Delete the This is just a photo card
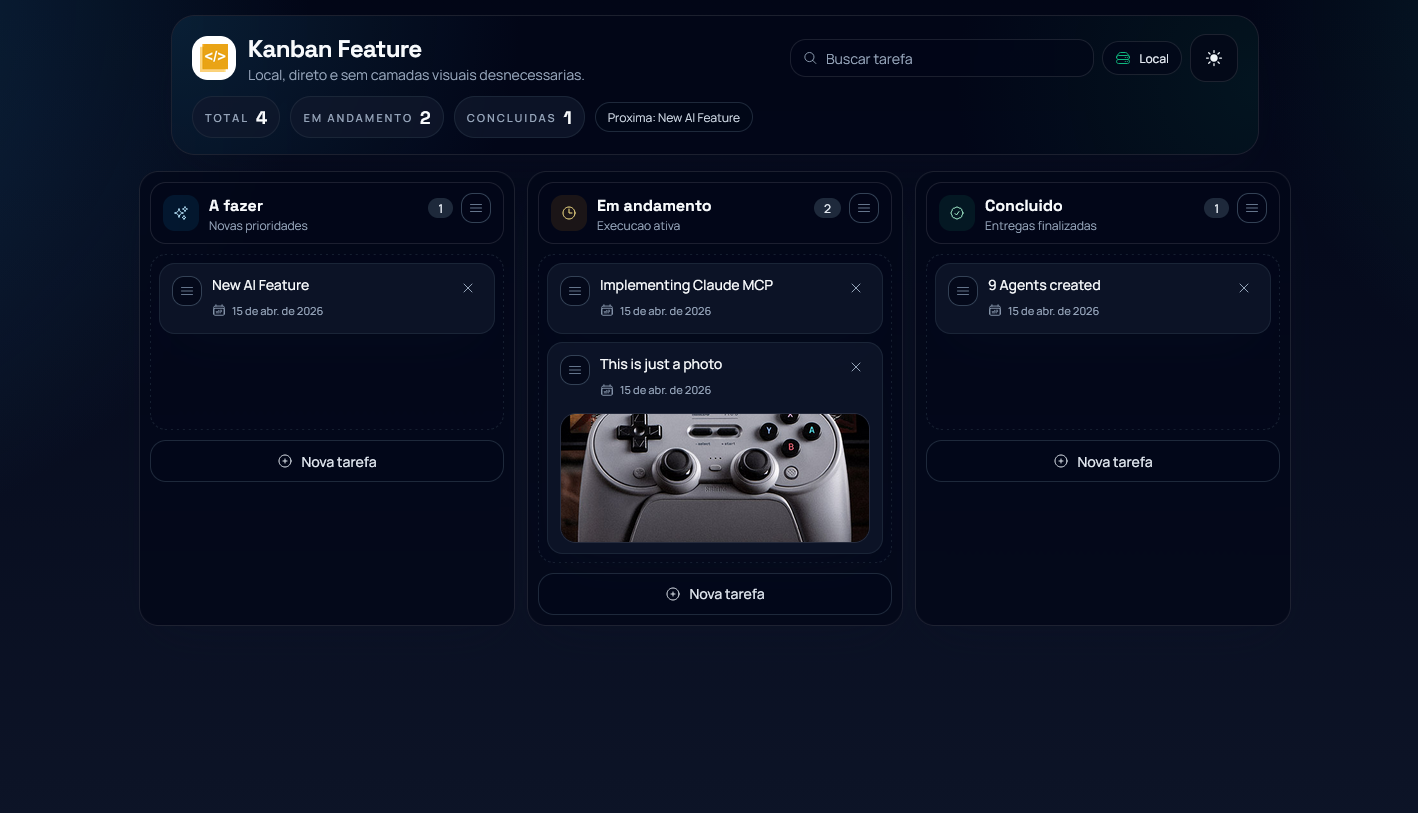 (856, 367)
